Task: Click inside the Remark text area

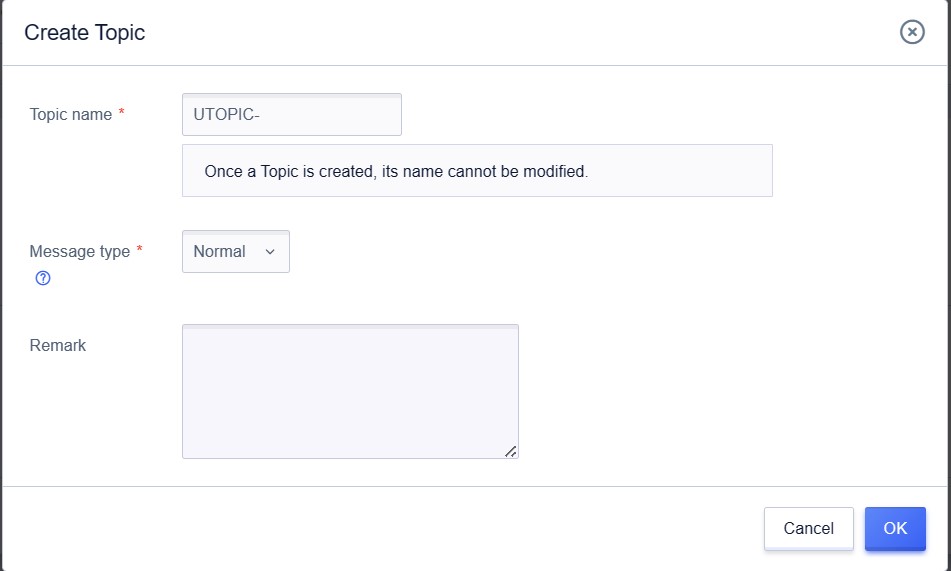Action: 350,391
